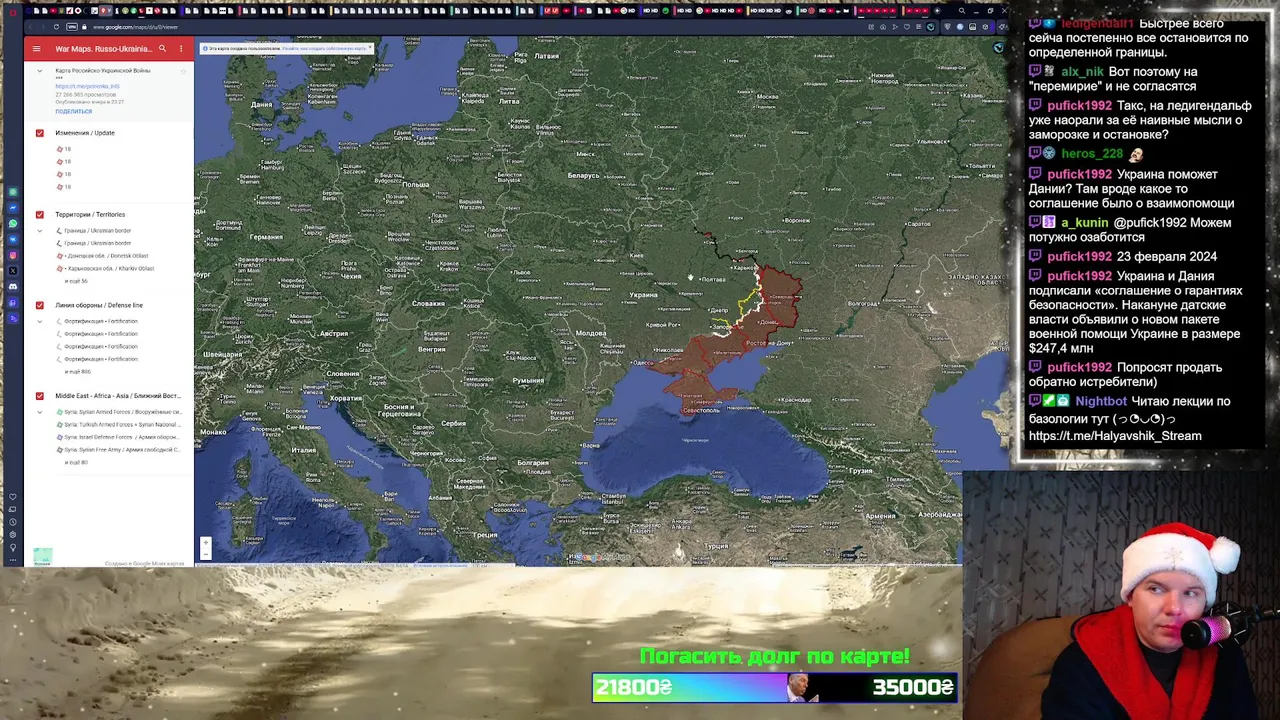The height and width of the screenshot is (720, 1280).
Task: Uncheck the Линия обороны / Defense line layer
Action: [x=40, y=305]
